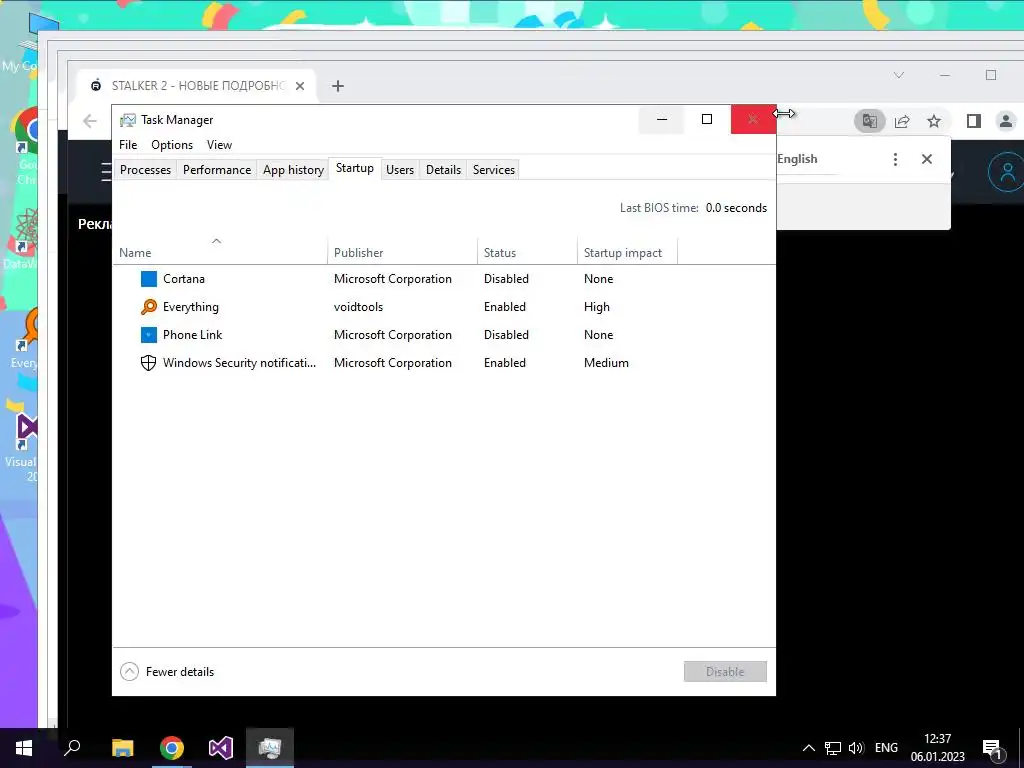Select the Everything startup entry name
This screenshot has width=1024, height=768.
point(191,307)
